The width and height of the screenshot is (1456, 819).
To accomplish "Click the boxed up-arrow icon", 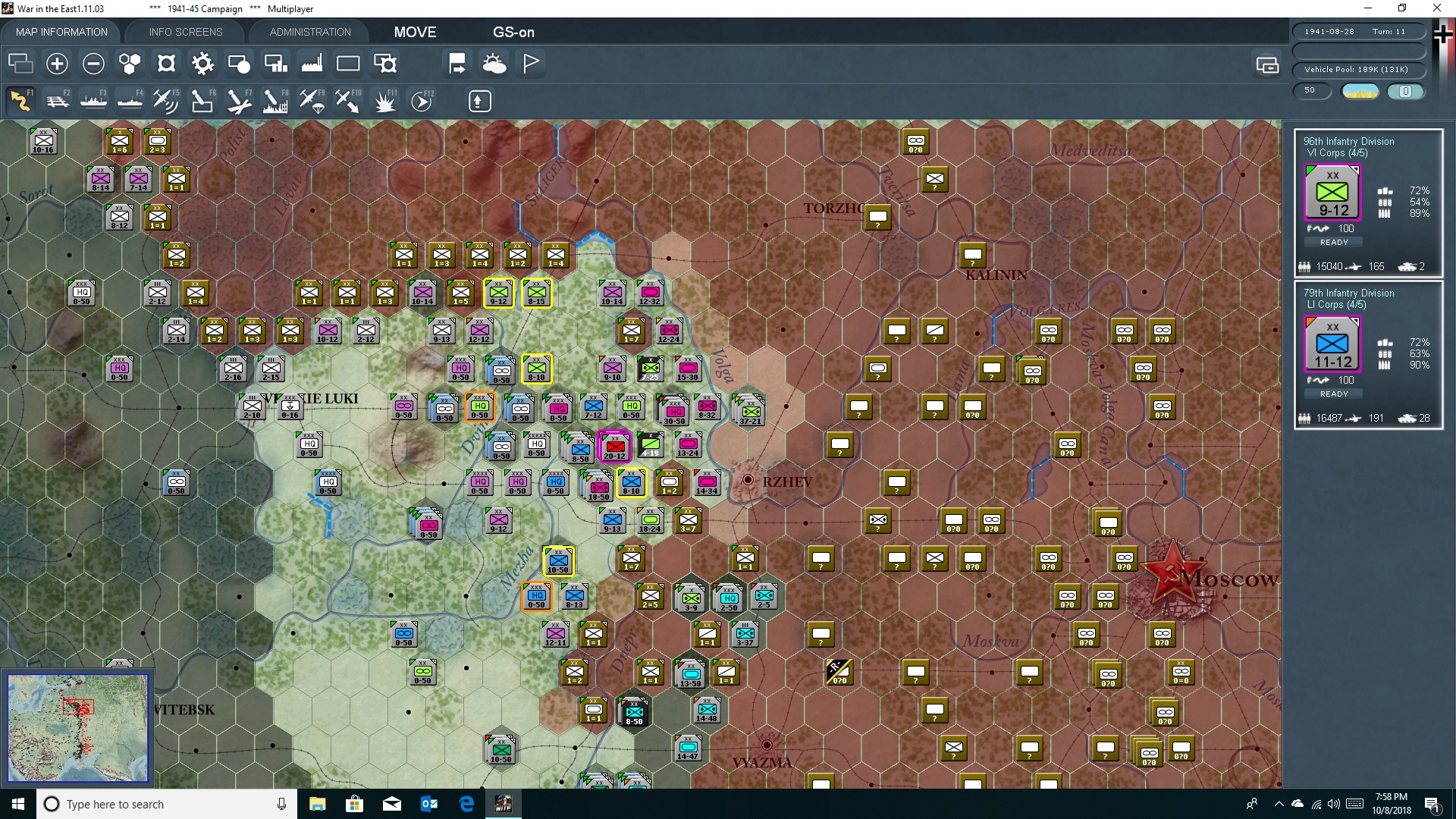I will point(479,101).
